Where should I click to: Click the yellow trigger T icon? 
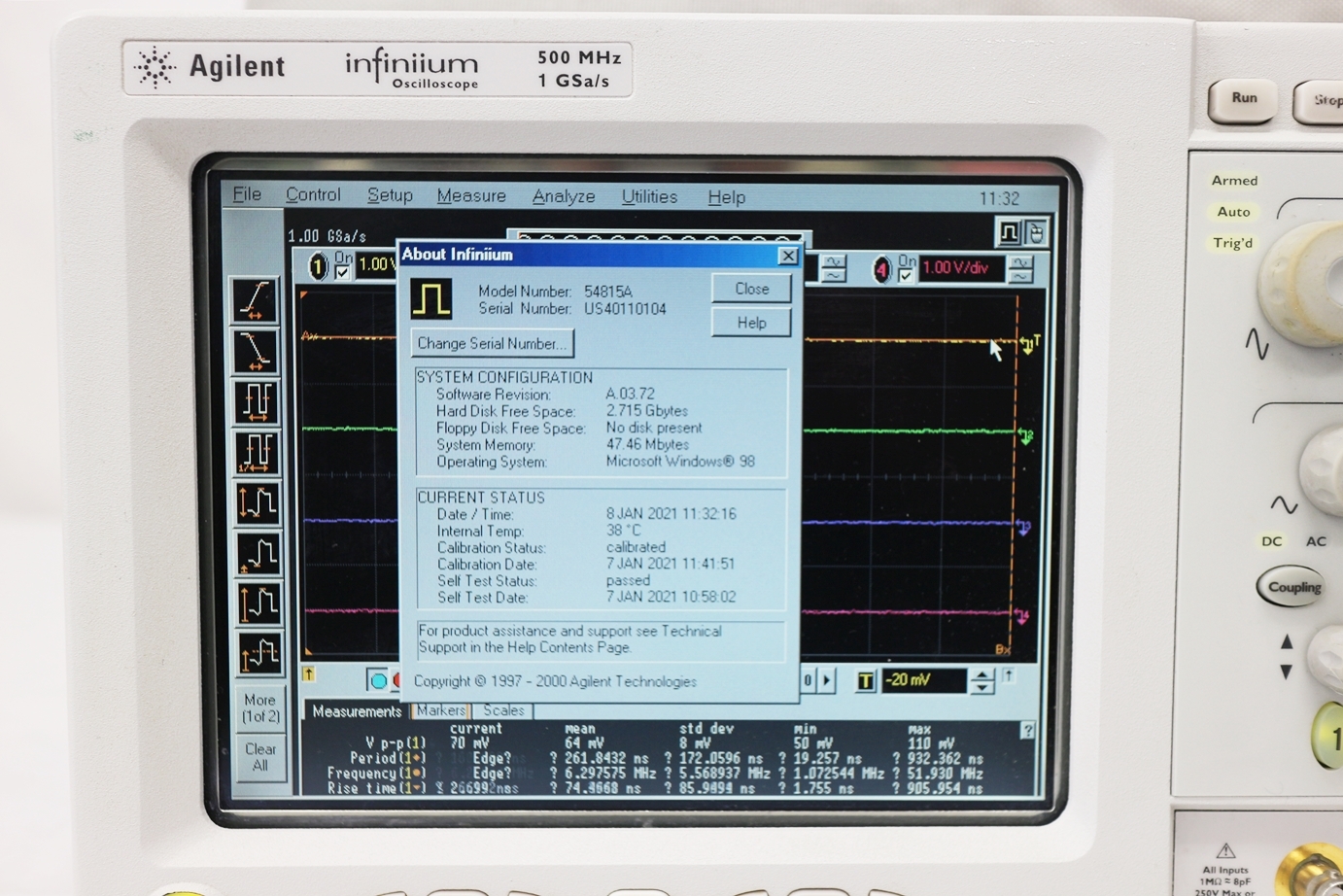pyautogui.click(x=864, y=681)
